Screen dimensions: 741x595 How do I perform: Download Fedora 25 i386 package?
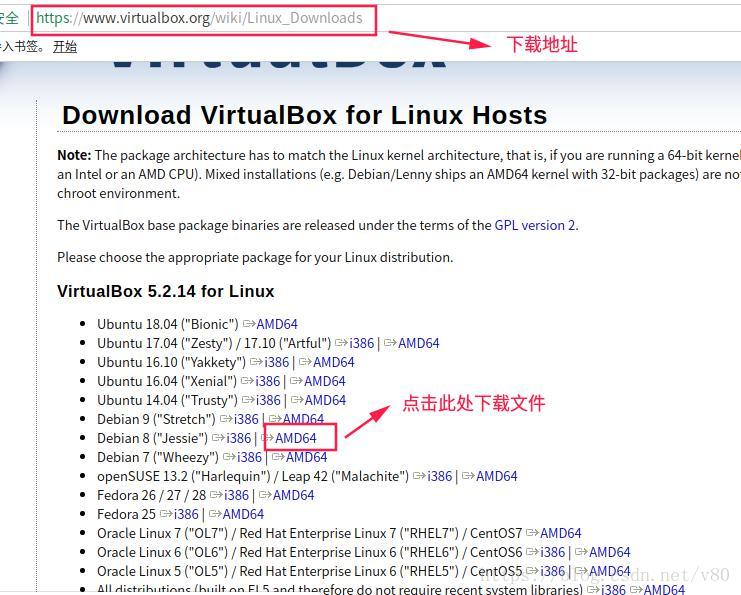click(x=186, y=514)
